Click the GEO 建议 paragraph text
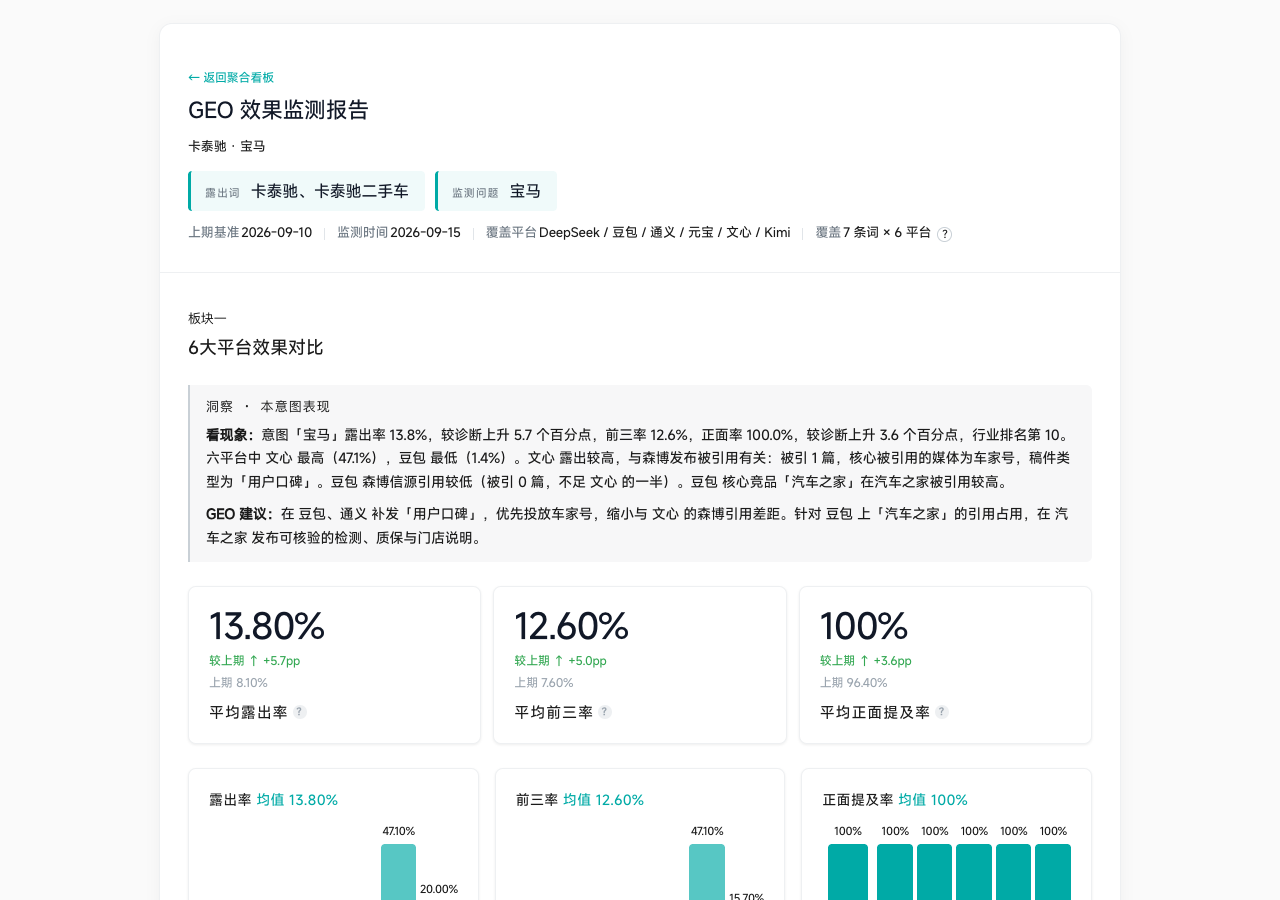1280x900 pixels. (638, 525)
